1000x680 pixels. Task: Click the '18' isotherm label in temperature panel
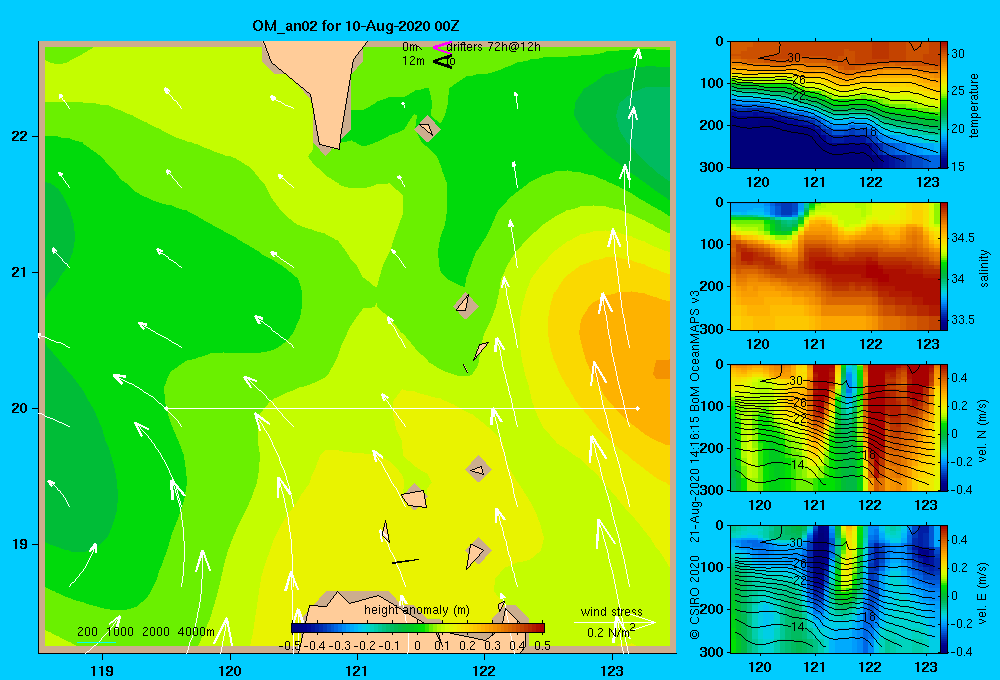point(870,132)
